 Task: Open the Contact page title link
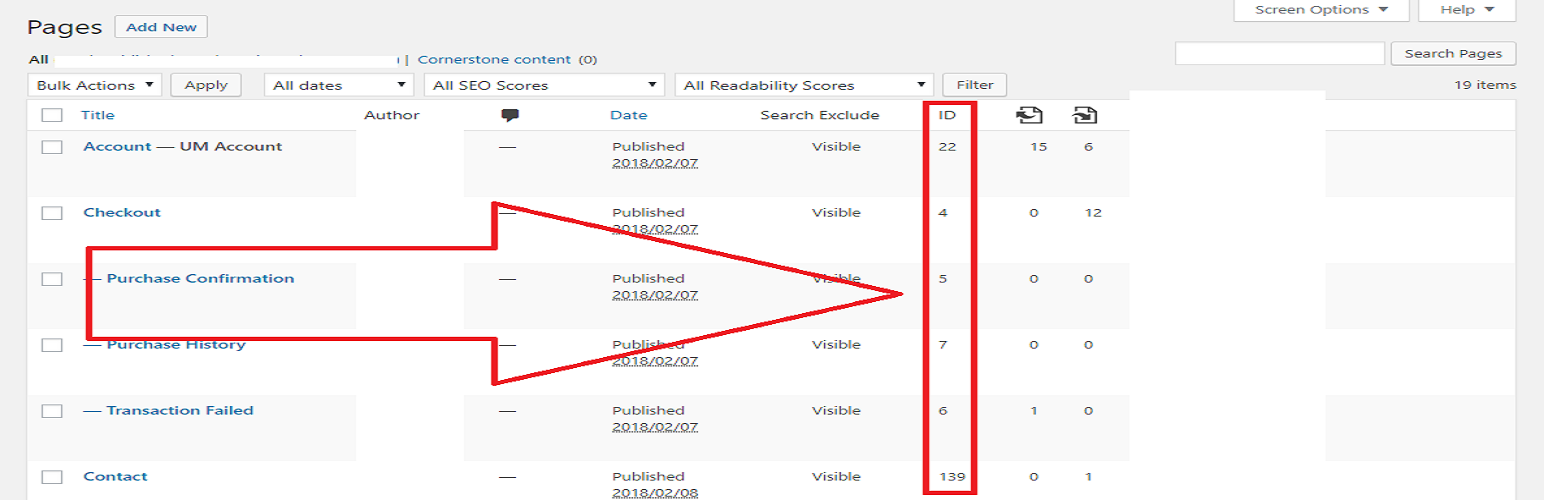[x=115, y=477]
